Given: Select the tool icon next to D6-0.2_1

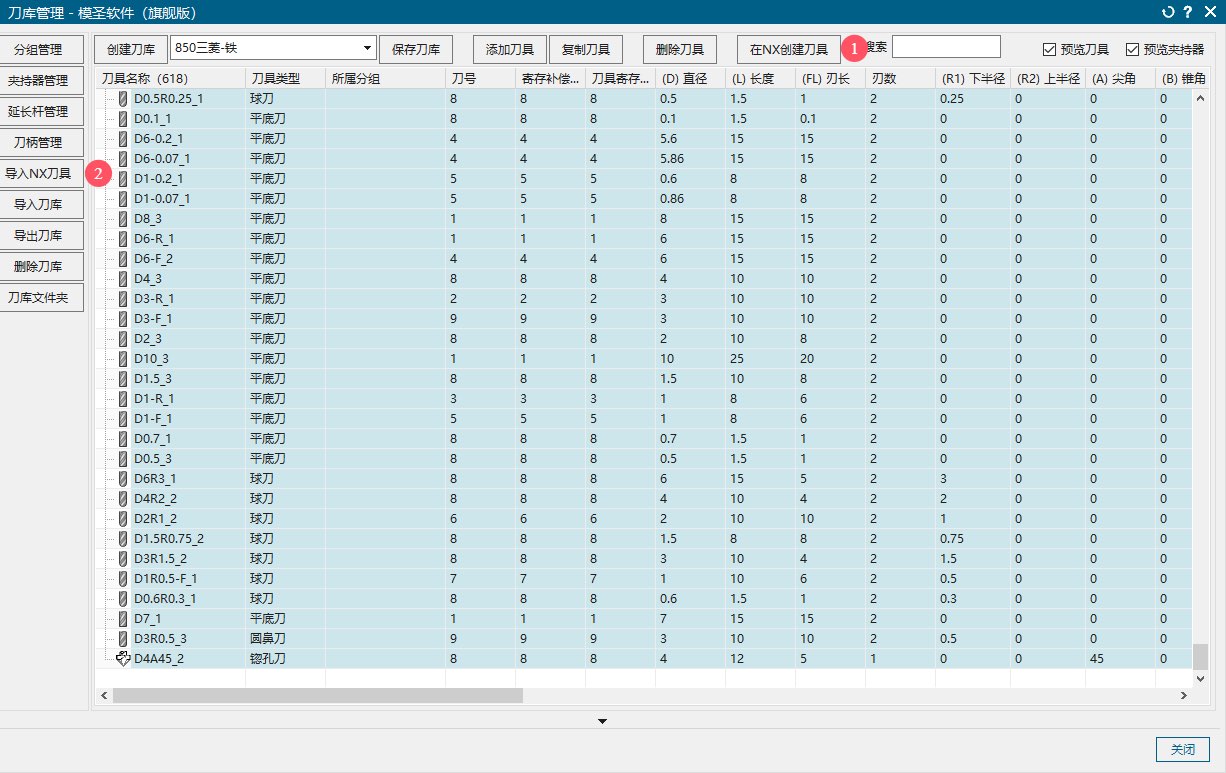Looking at the screenshot, I should pyautogui.click(x=123, y=138).
